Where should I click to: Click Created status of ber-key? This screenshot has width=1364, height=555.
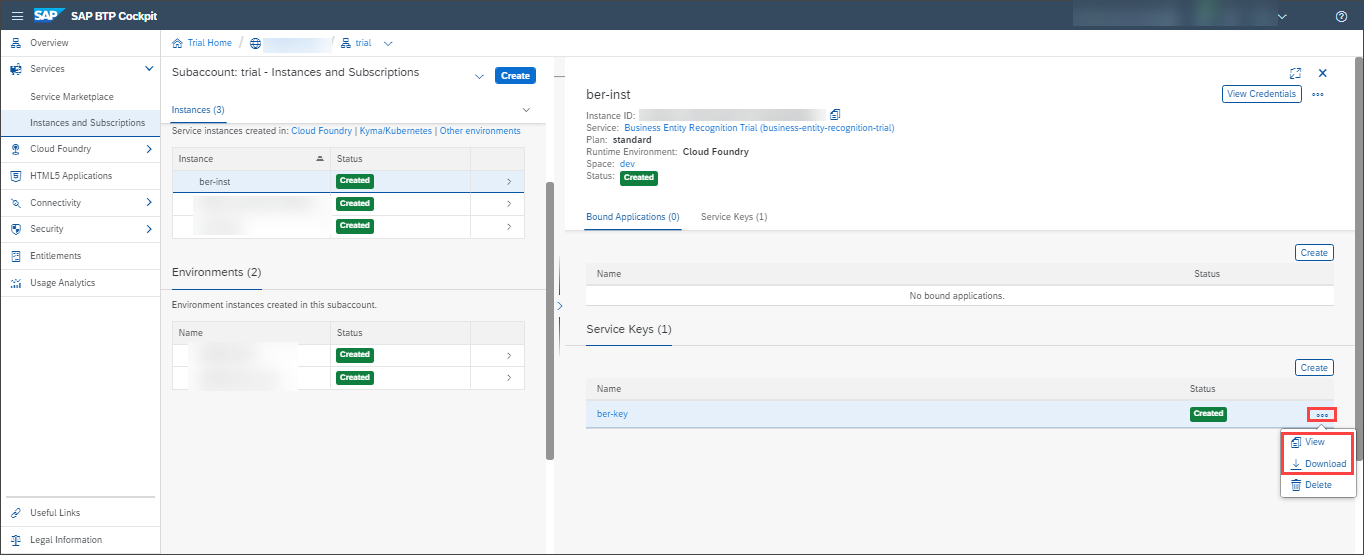pyautogui.click(x=1208, y=414)
